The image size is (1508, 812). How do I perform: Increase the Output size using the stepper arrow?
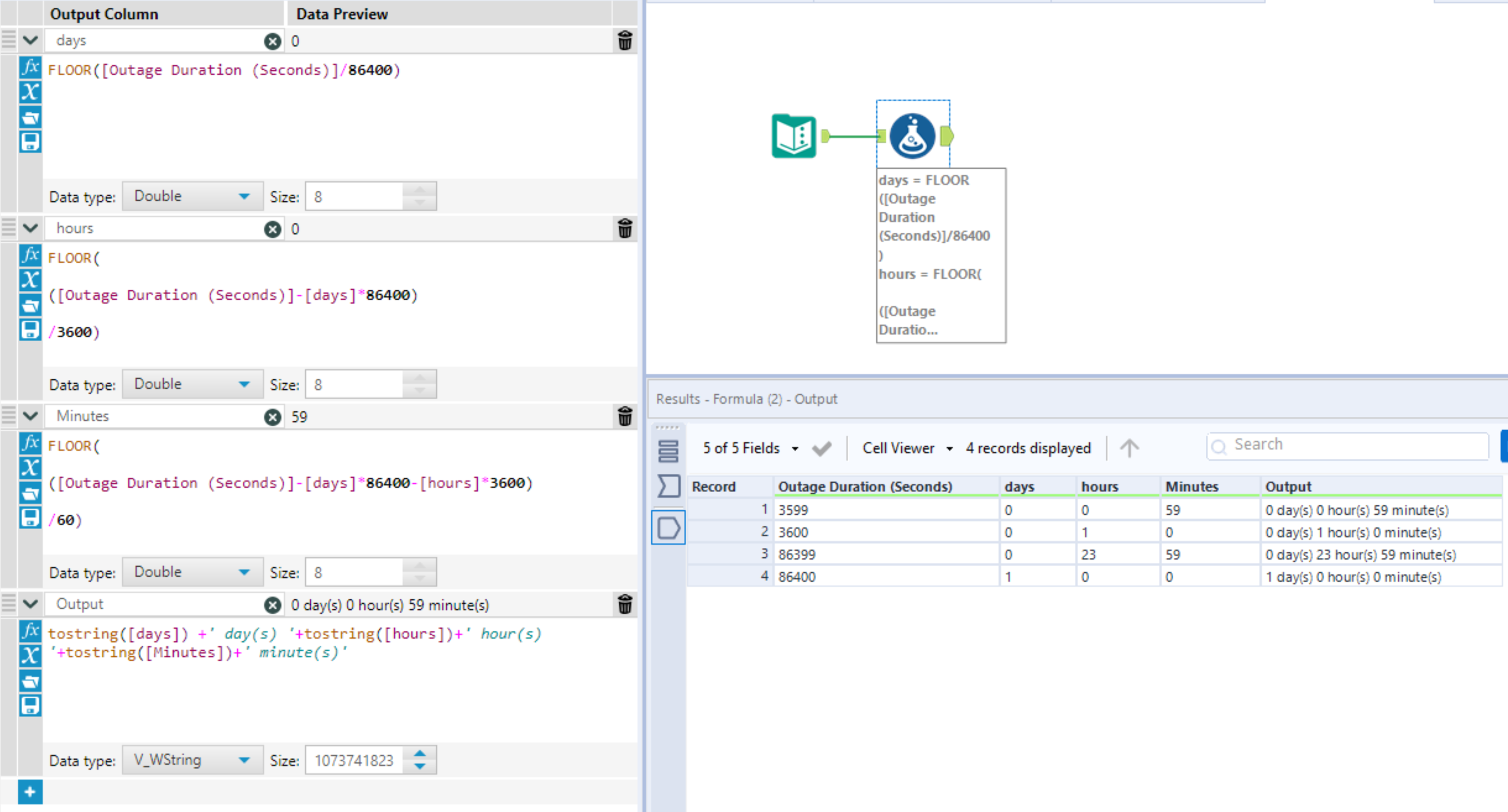click(x=419, y=755)
